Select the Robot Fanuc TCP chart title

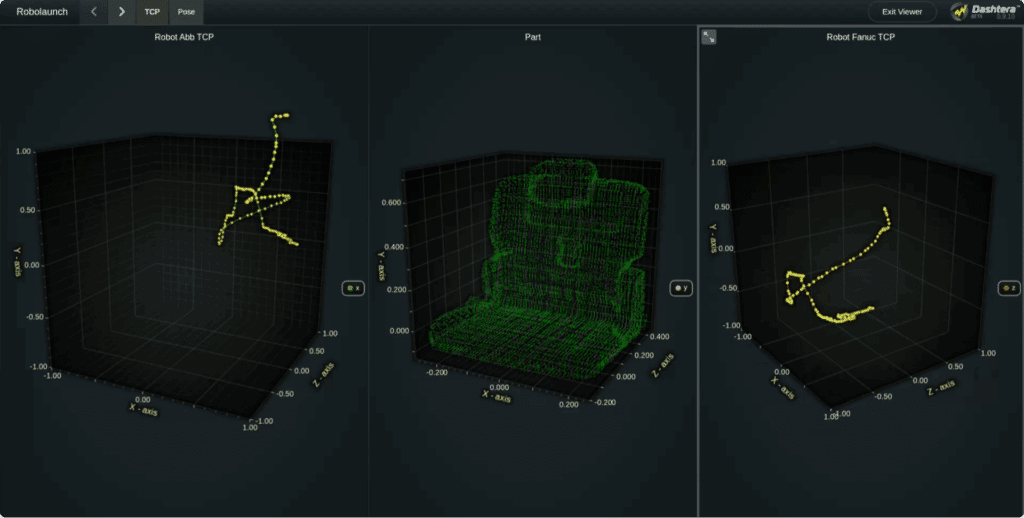861,37
